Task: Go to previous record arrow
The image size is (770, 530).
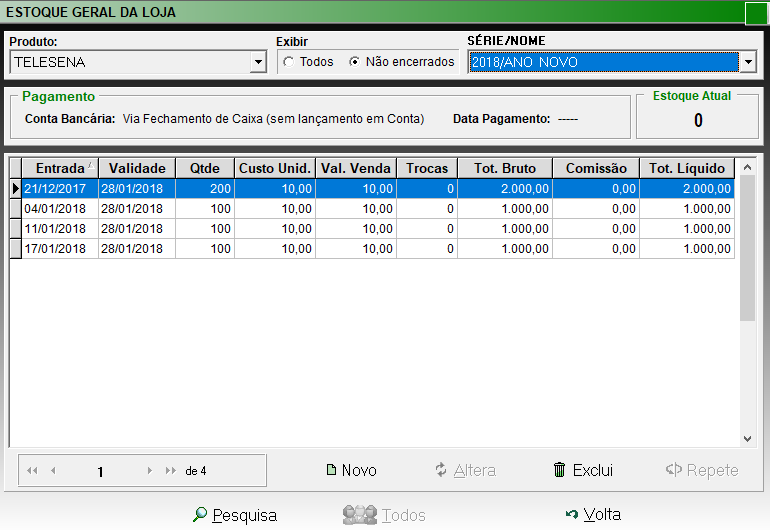Action: [54, 471]
